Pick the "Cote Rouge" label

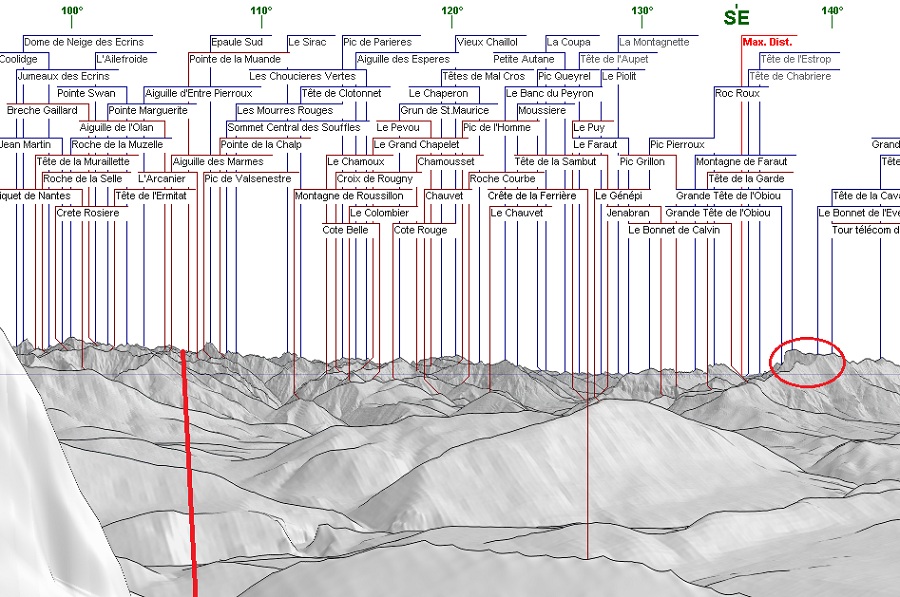pos(421,230)
